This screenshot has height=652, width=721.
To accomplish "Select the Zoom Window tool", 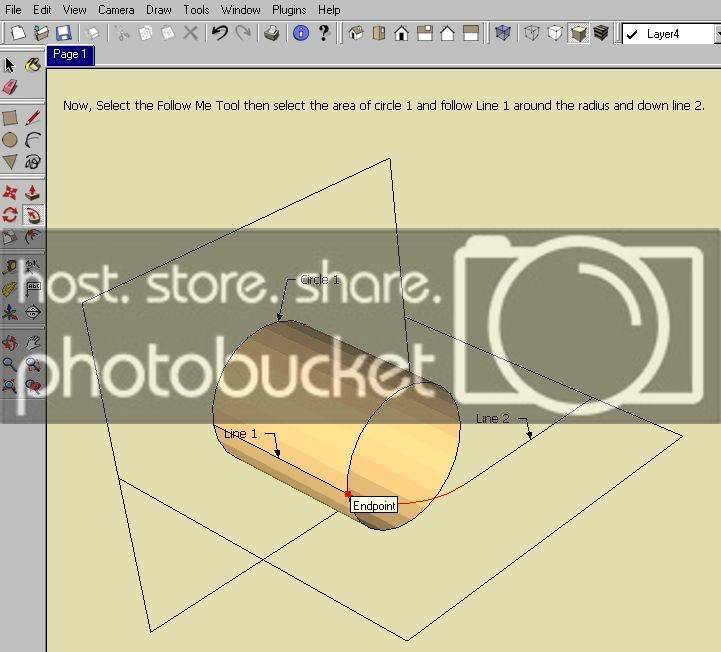I will (32, 364).
